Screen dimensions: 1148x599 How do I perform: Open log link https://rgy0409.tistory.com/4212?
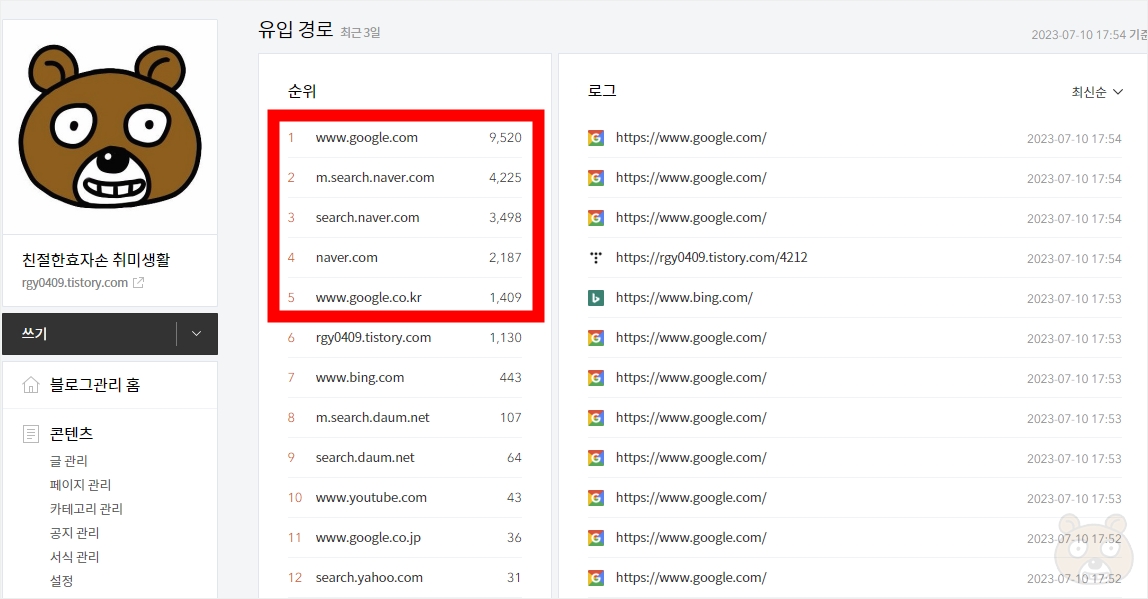712,258
